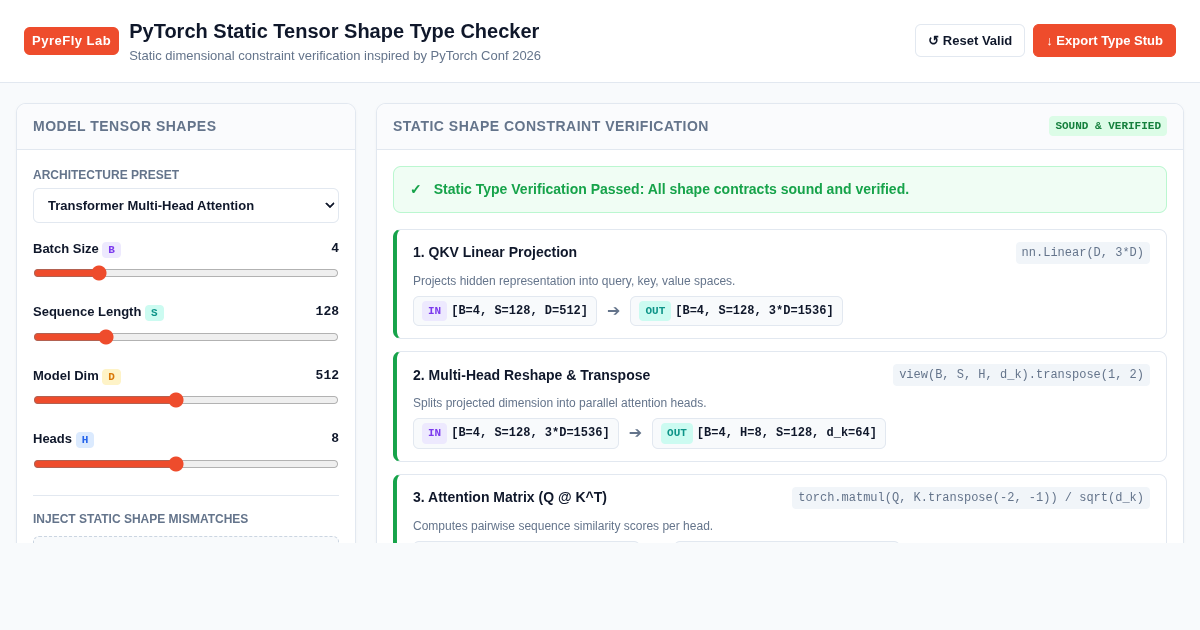The image size is (1200, 630).
Task: Click the 'Static Type Verification Passed' message
Action: (x=671, y=189)
